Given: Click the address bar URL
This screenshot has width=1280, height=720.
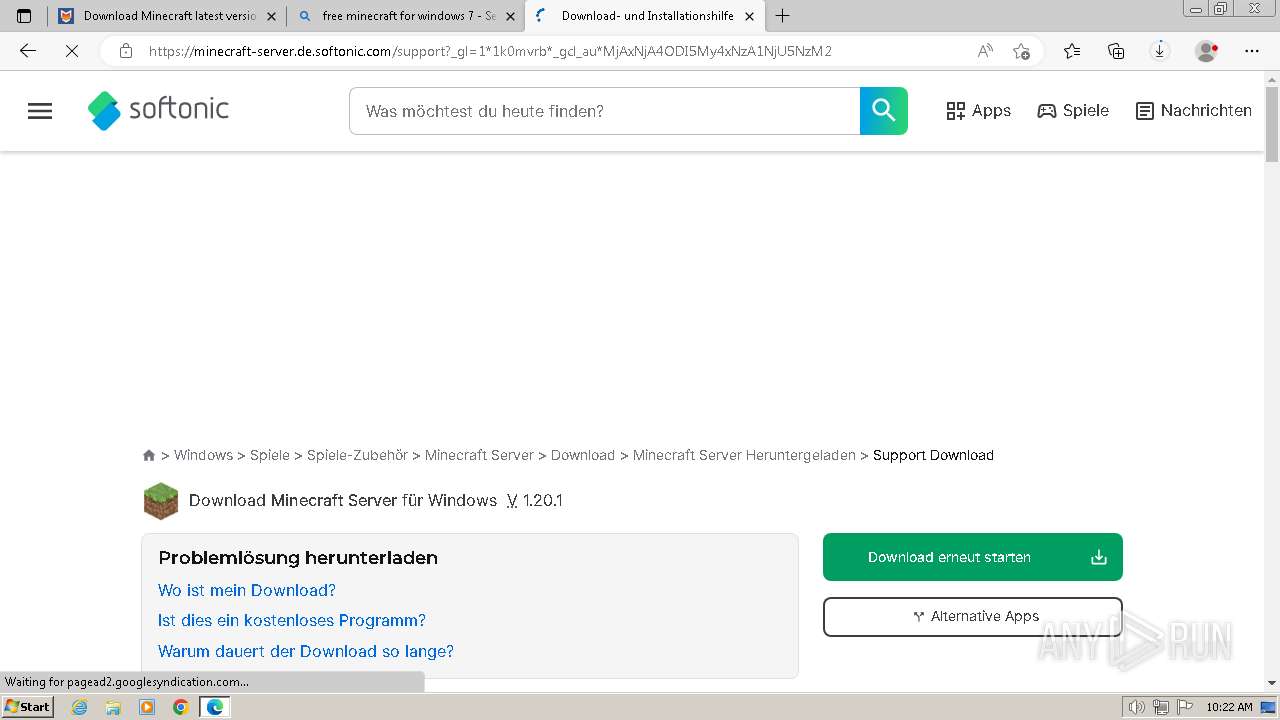Looking at the screenshot, I should point(490,51).
